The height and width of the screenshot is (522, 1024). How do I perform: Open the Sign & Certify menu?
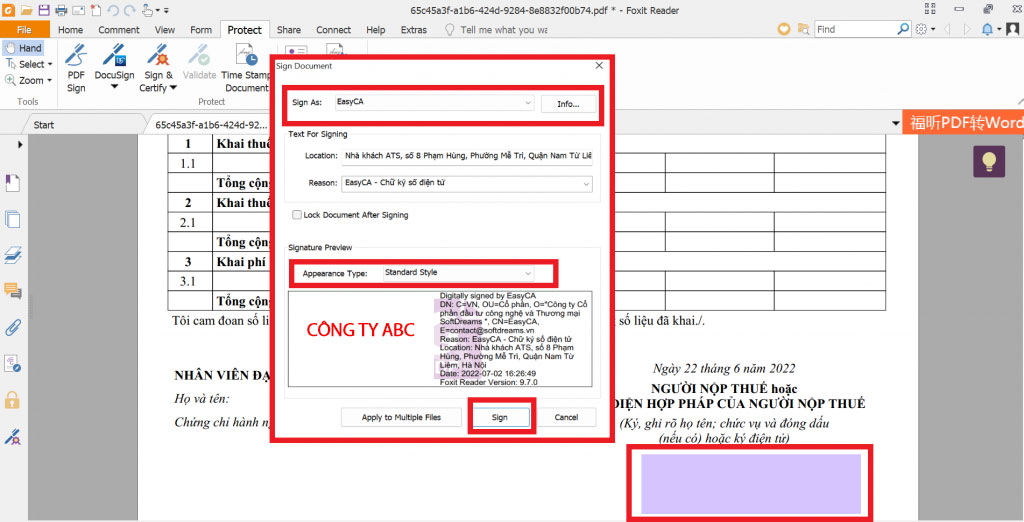pos(158,68)
